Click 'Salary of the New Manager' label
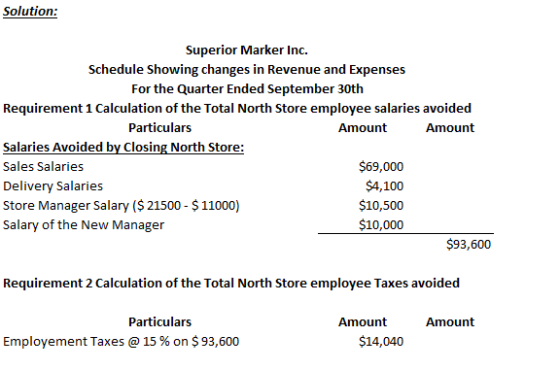 (x=84, y=225)
